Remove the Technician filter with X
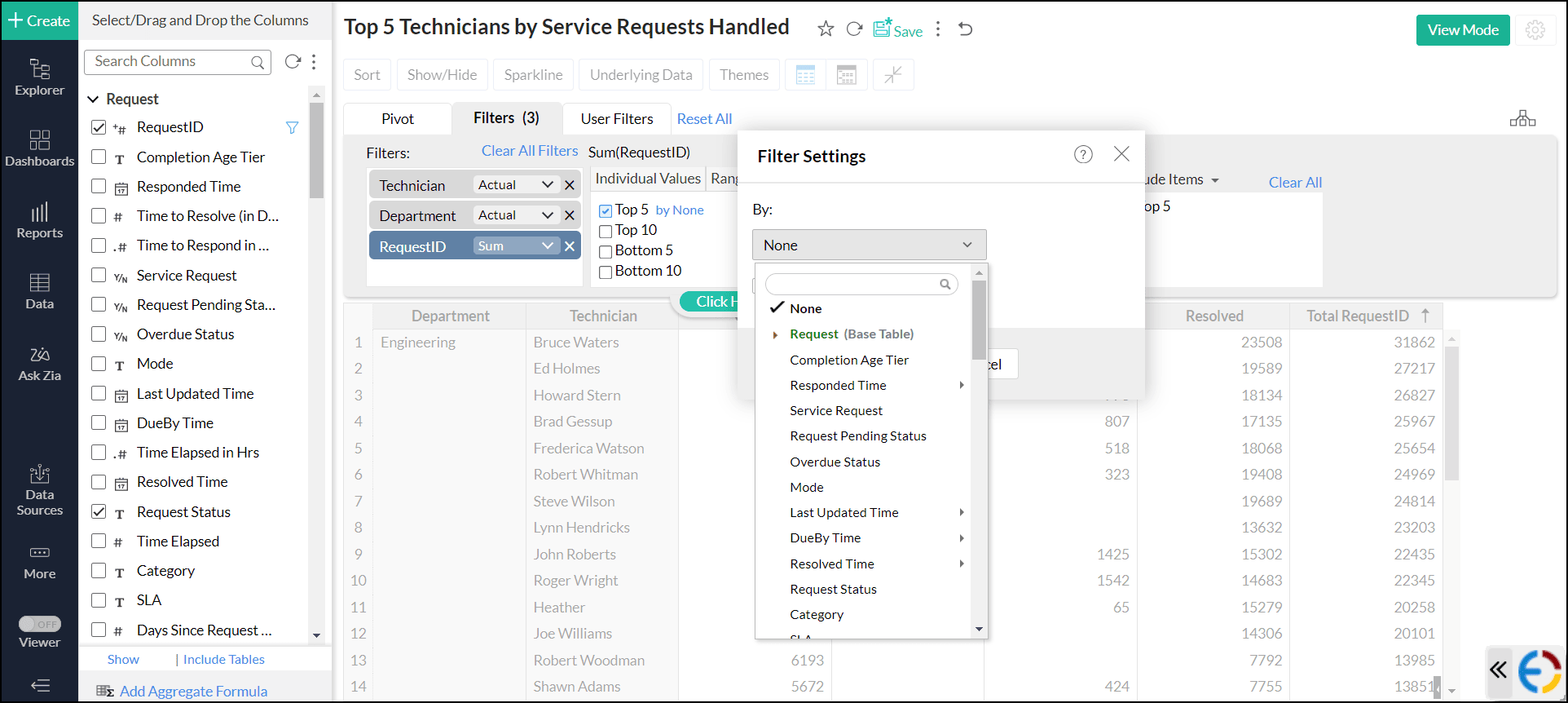 pyautogui.click(x=570, y=185)
